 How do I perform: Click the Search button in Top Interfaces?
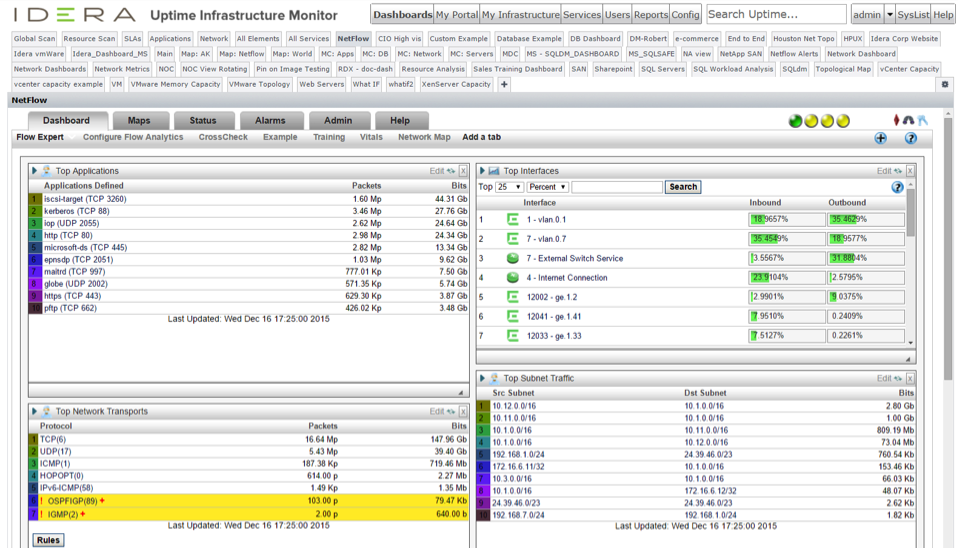pos(683,187)
